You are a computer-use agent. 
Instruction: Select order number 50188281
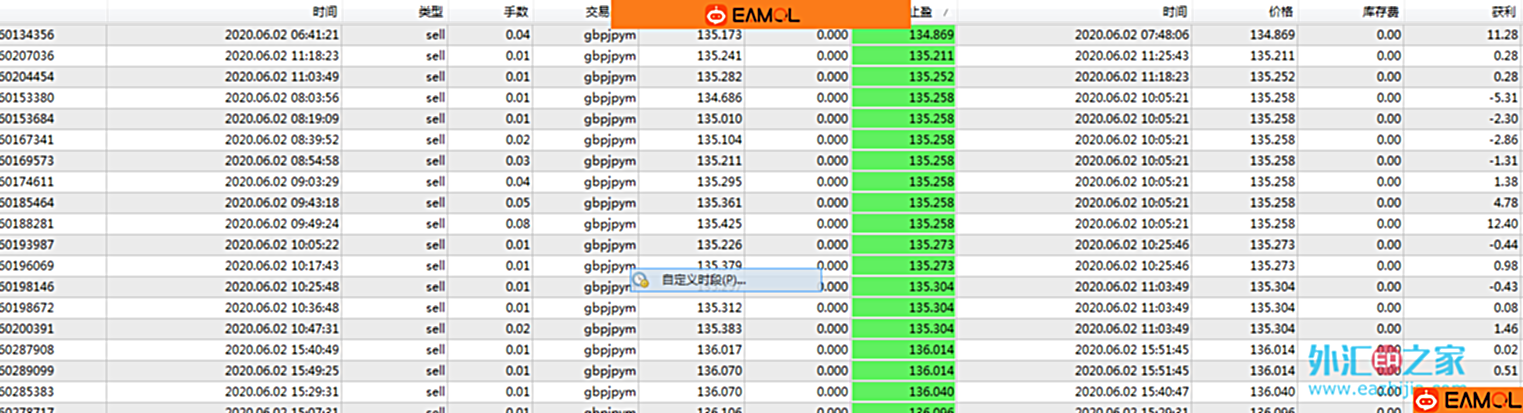click(27, 223)
